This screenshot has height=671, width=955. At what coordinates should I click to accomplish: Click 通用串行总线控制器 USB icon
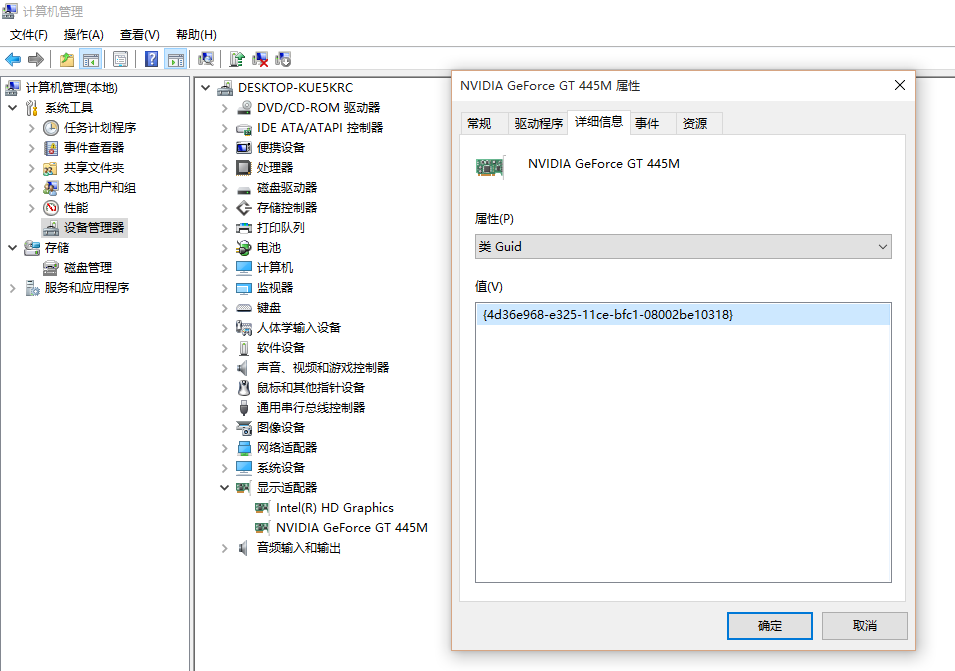244,407
